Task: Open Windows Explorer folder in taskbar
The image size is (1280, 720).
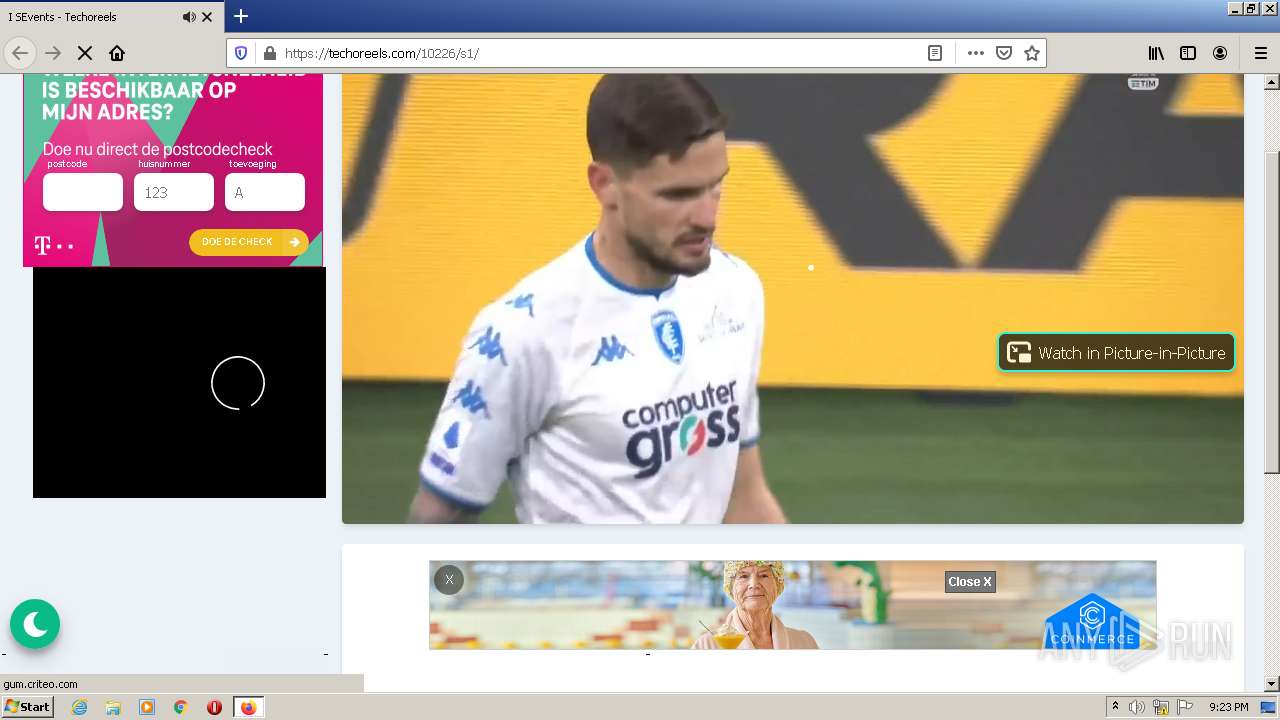Action: click(x=113, y=707)
